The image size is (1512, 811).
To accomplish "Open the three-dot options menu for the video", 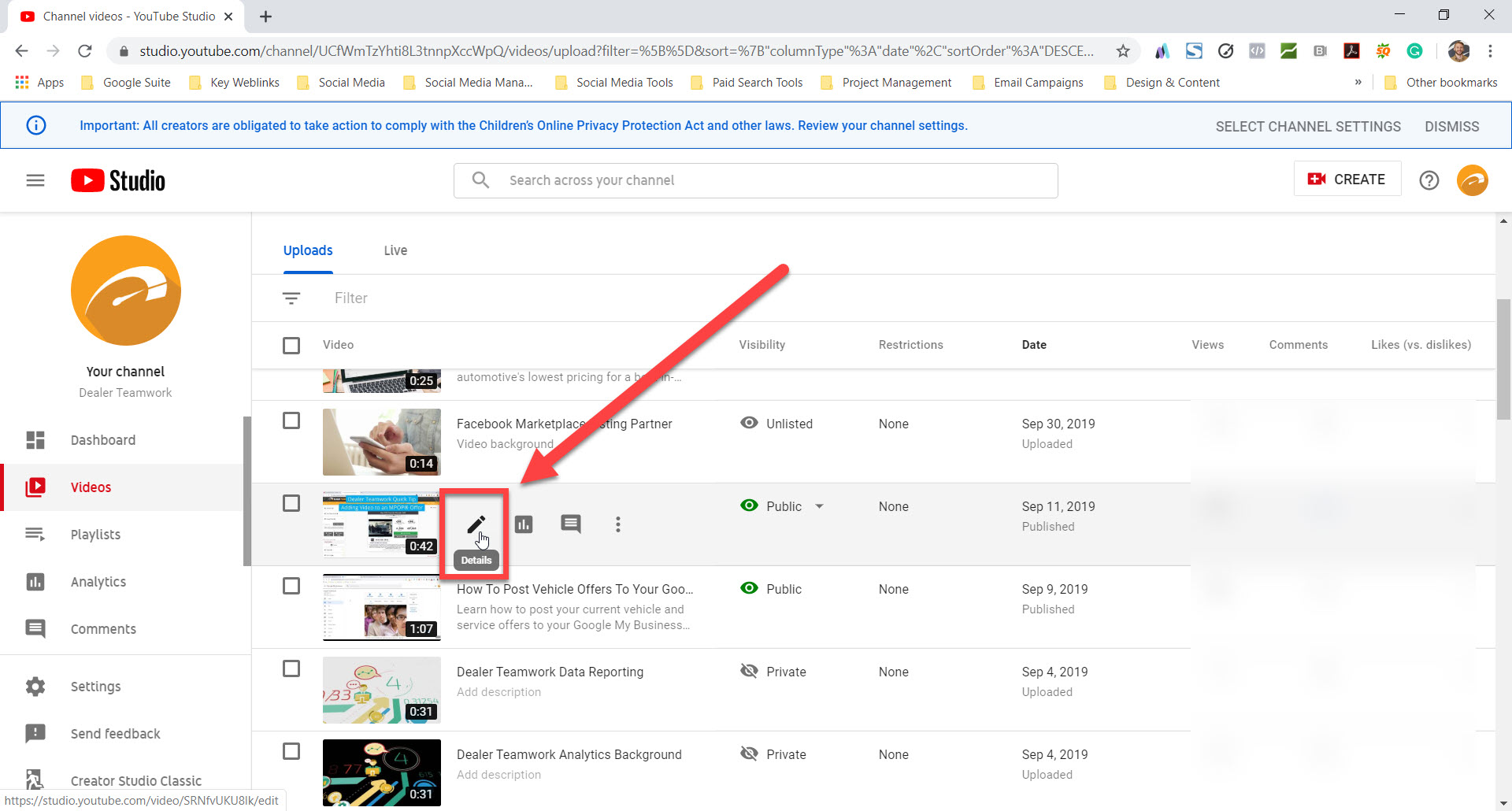I will coord(617,524).
